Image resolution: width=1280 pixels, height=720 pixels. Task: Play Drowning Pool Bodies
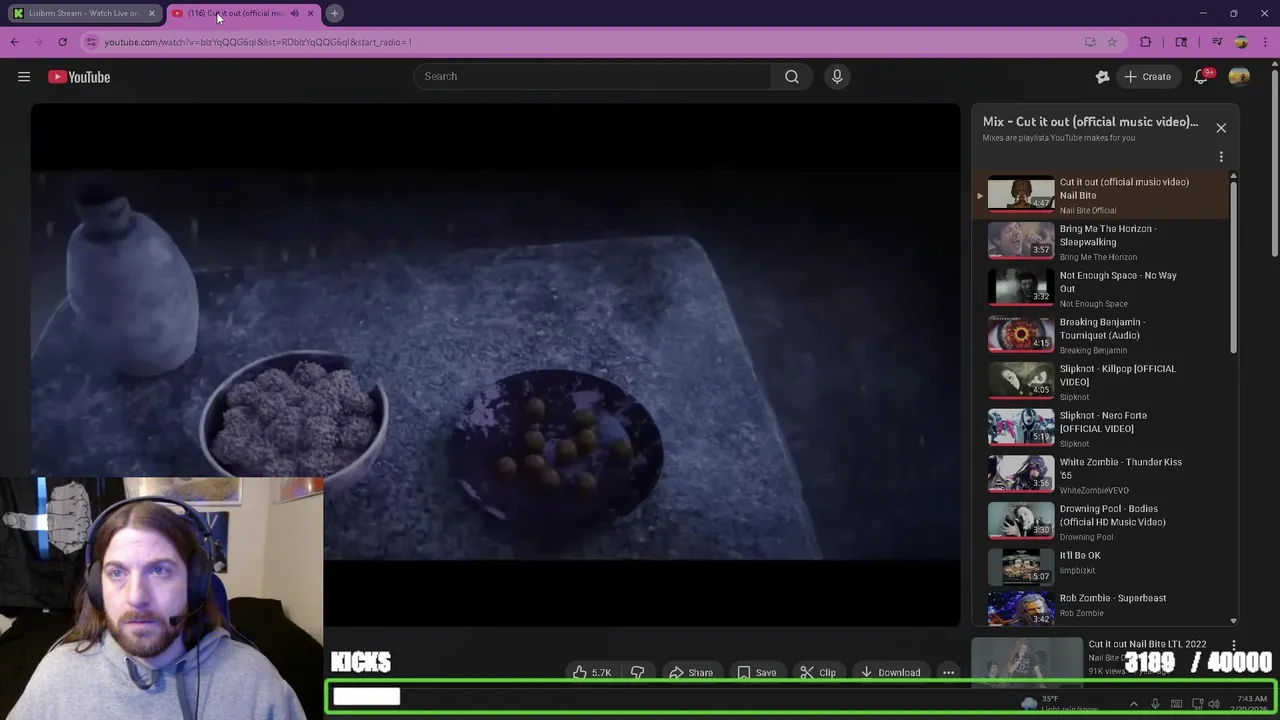pyautogui.click(x=1100, y=521)
